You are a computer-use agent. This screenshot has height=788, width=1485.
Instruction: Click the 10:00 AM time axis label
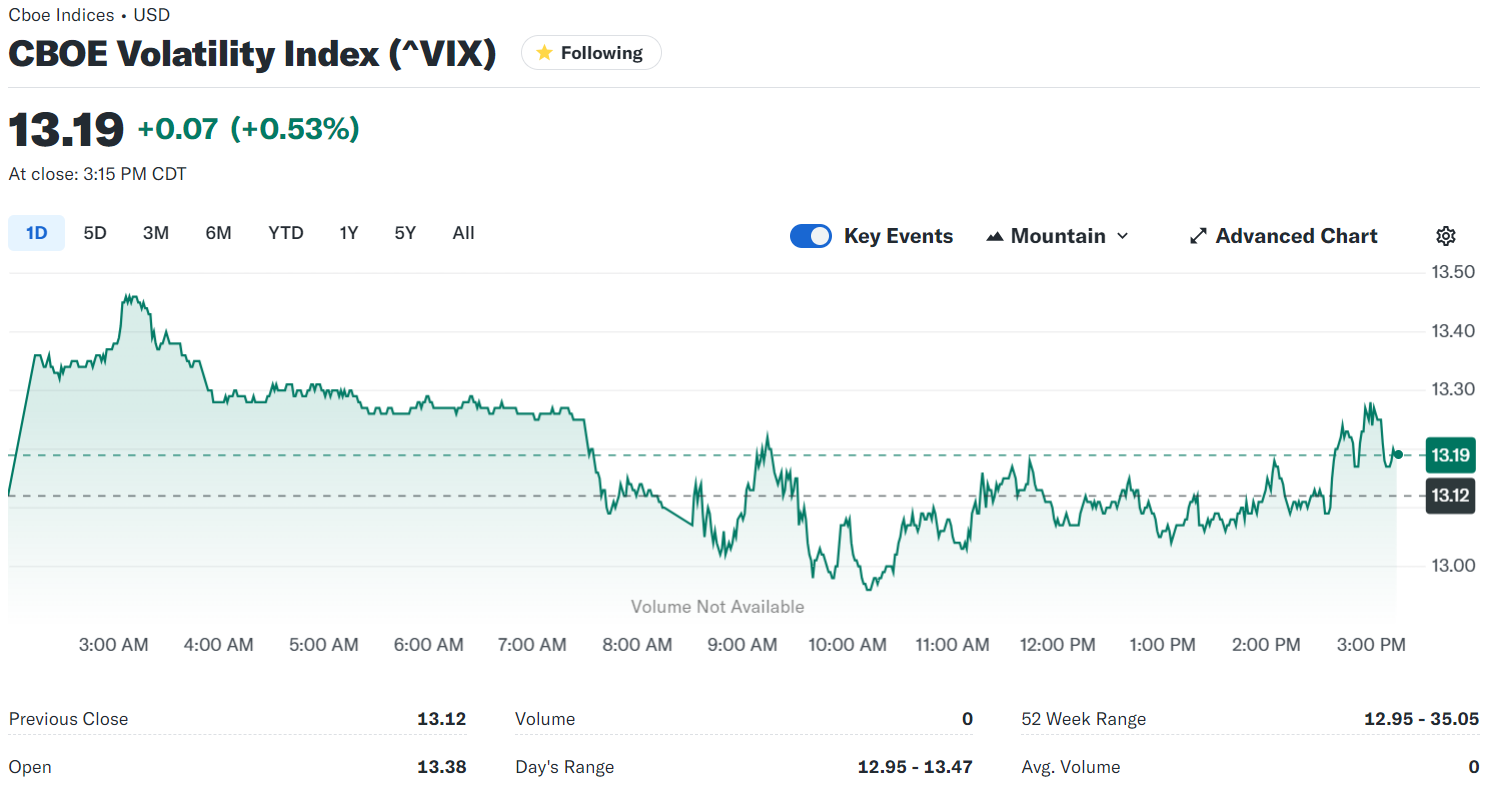847,645
